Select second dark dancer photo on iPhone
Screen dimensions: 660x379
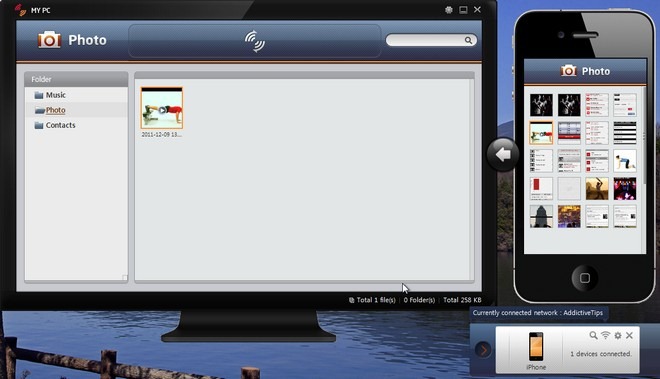(569, 105)
